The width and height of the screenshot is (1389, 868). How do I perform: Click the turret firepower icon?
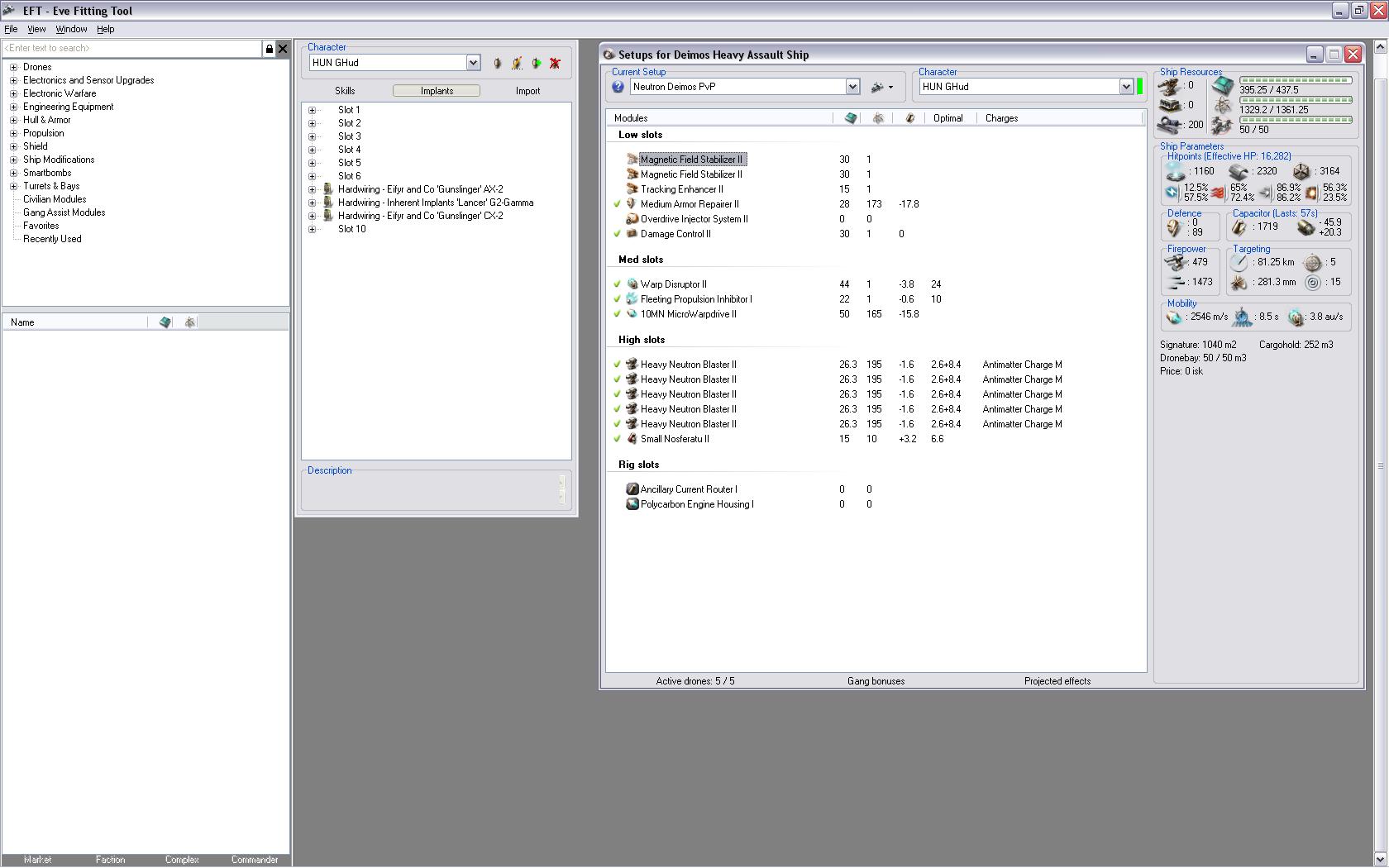(1175, 263)
